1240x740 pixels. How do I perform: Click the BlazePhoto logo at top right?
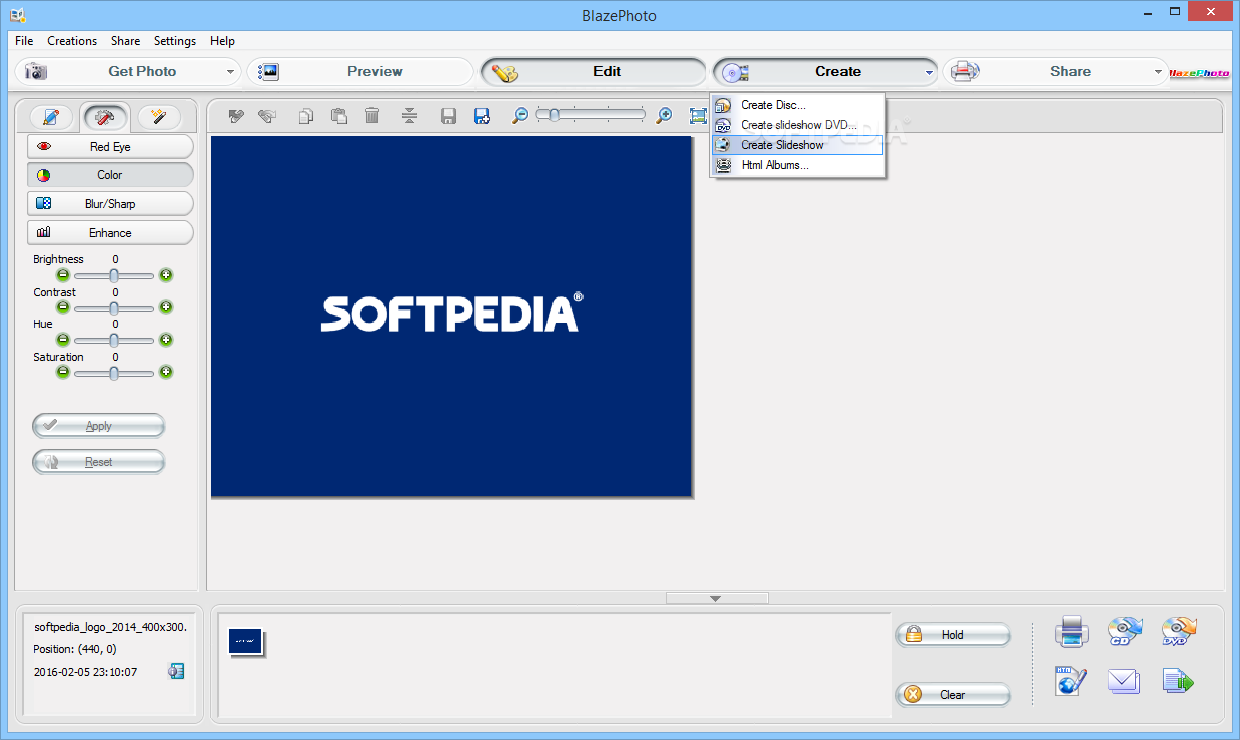(x=1200, y=72)
